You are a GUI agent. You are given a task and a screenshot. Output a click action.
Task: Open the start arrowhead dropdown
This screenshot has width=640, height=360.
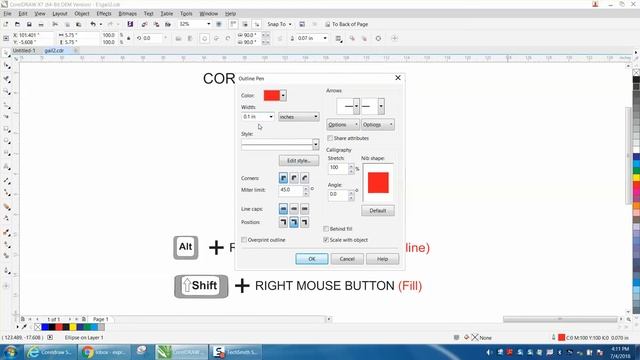[356, 106]
